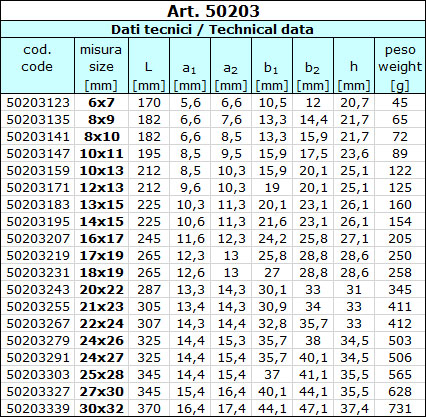The width and height of the screenshot is (426, 417).
Task: Select the 10x11 size cell
Action: [x=101, y=153]
